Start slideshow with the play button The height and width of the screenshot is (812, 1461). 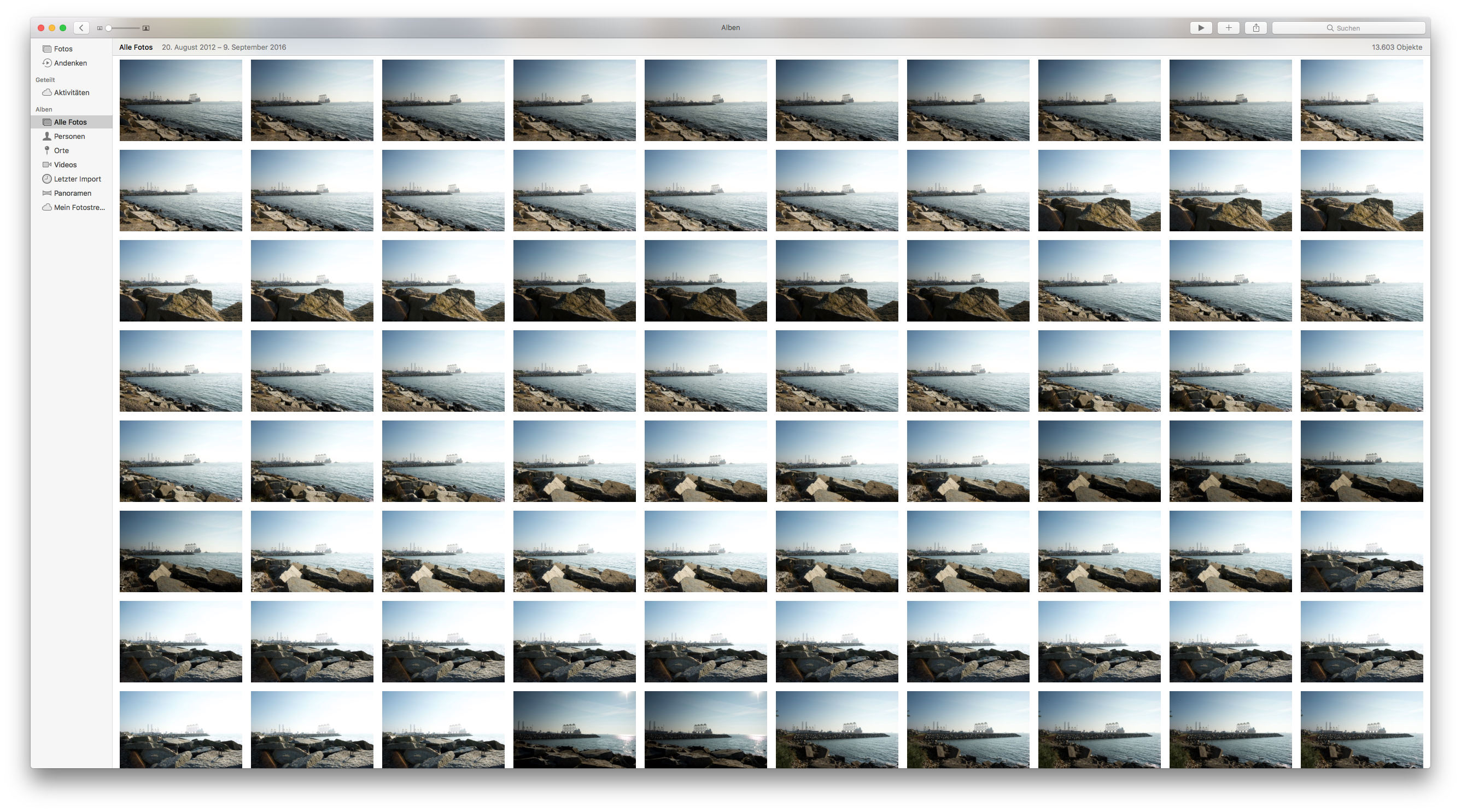[x=1201, y=28]
